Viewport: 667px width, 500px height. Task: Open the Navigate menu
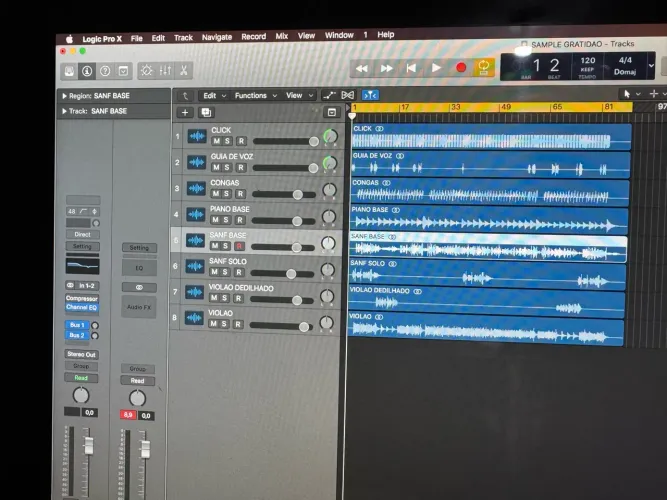(217, 37)
